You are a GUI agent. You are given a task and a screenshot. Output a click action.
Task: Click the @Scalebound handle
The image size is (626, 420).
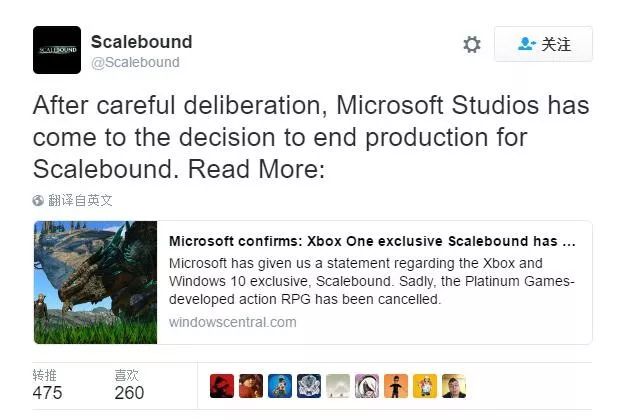pos(135,62)
